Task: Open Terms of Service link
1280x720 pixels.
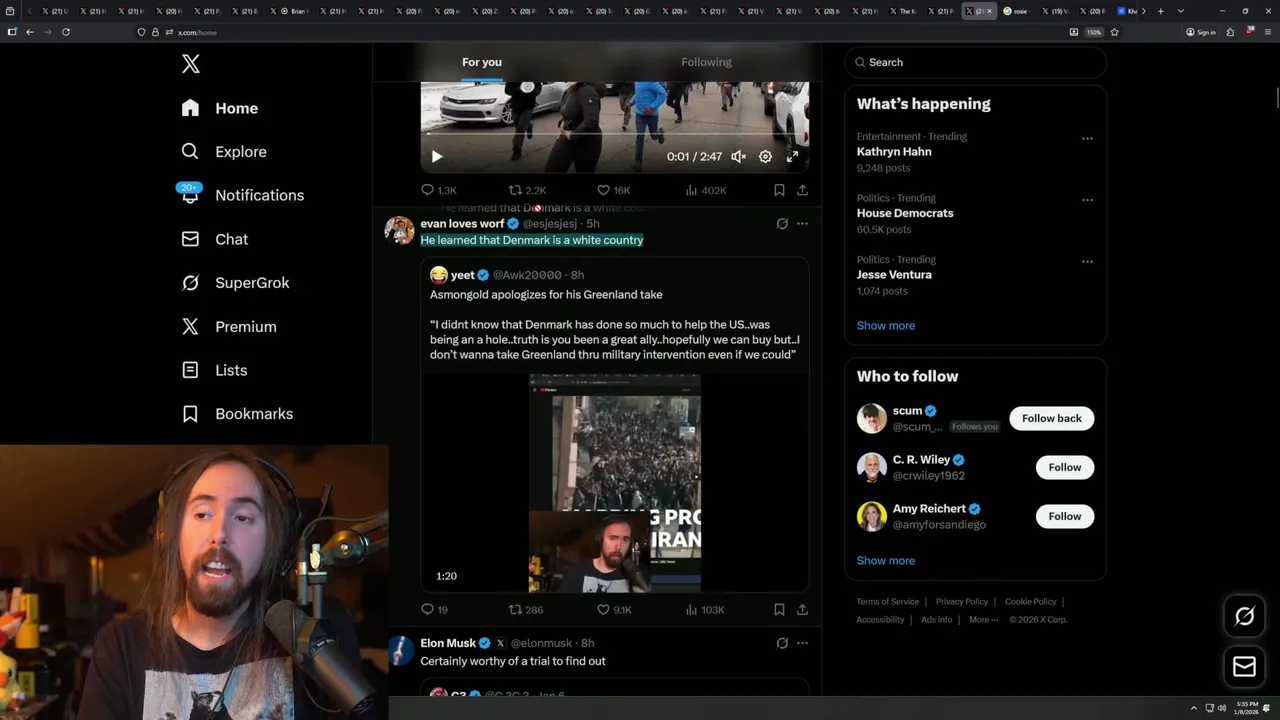Action: coord(887,601)
